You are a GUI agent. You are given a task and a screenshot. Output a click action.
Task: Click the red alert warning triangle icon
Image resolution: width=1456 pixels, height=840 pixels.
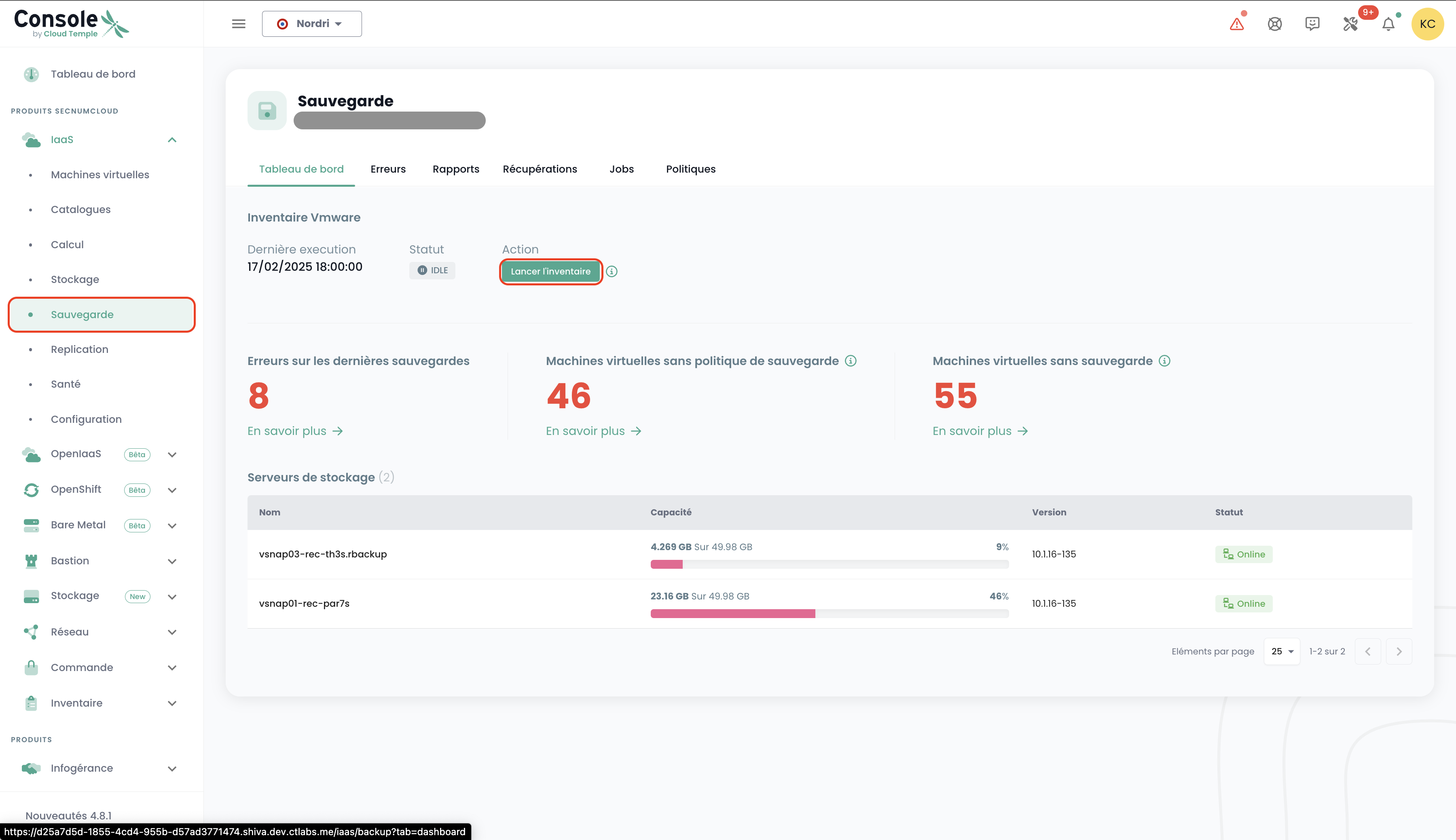(1236, 24)
